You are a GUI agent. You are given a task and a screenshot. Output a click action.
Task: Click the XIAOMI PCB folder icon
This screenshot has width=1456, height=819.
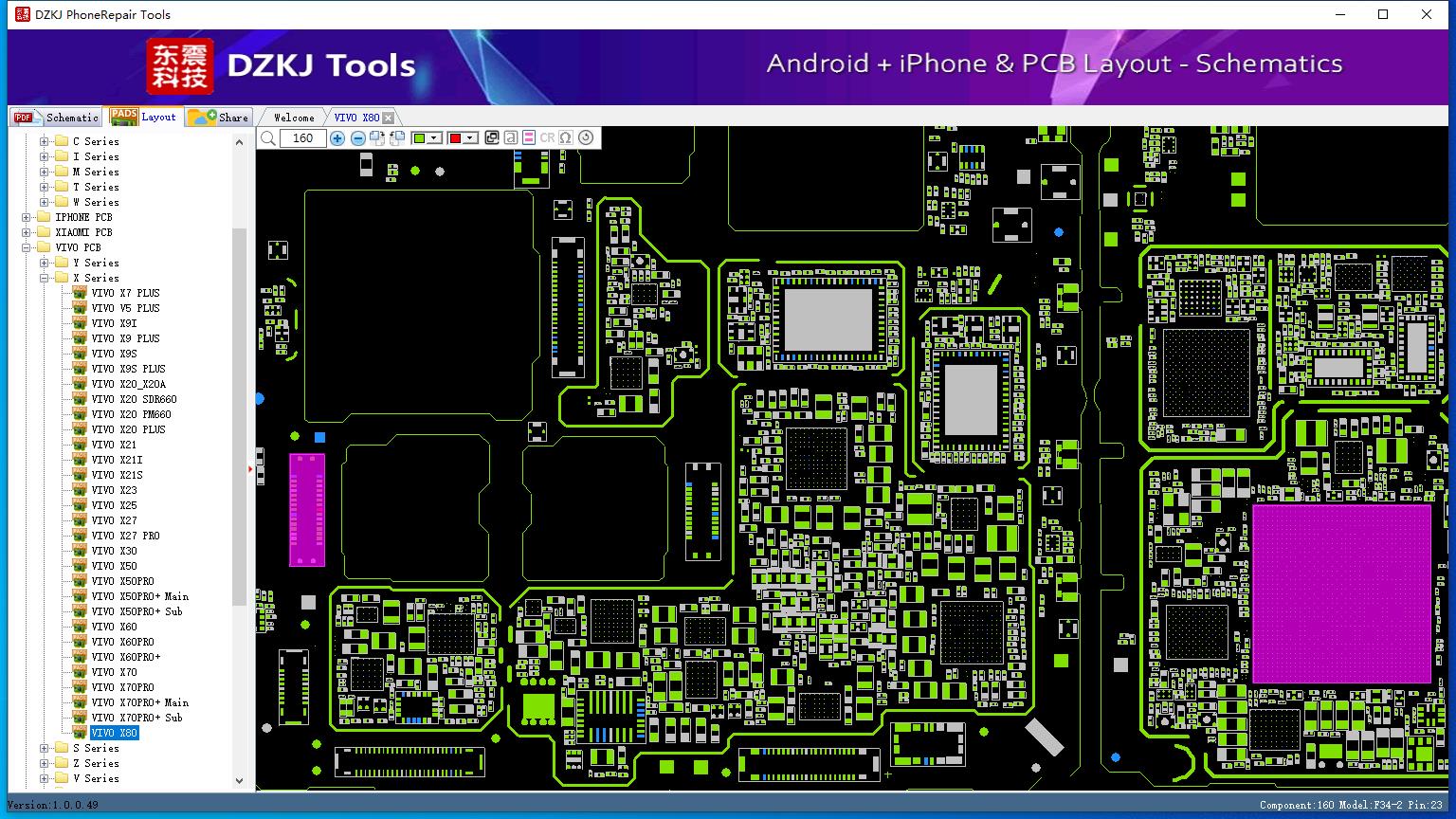pos(44,232)
